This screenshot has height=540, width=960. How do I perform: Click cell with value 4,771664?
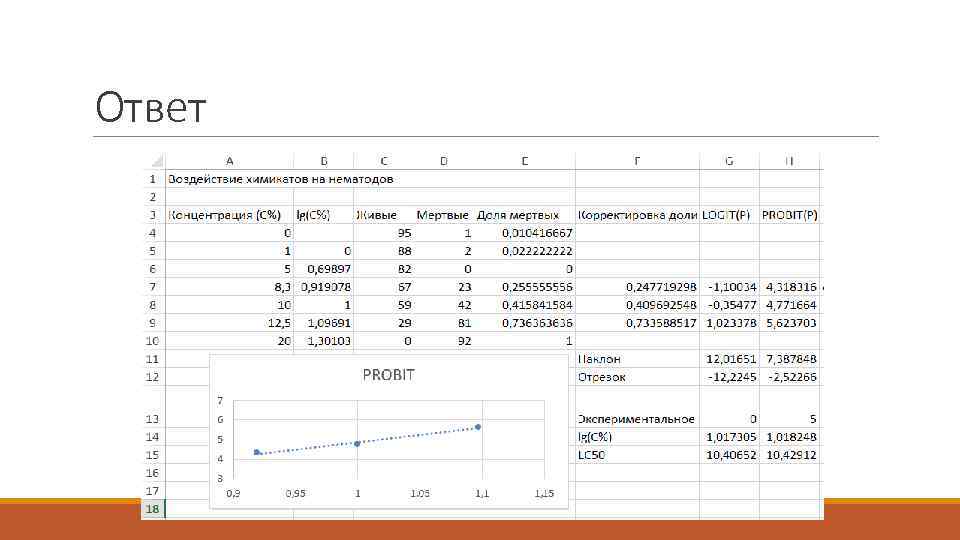789,305
